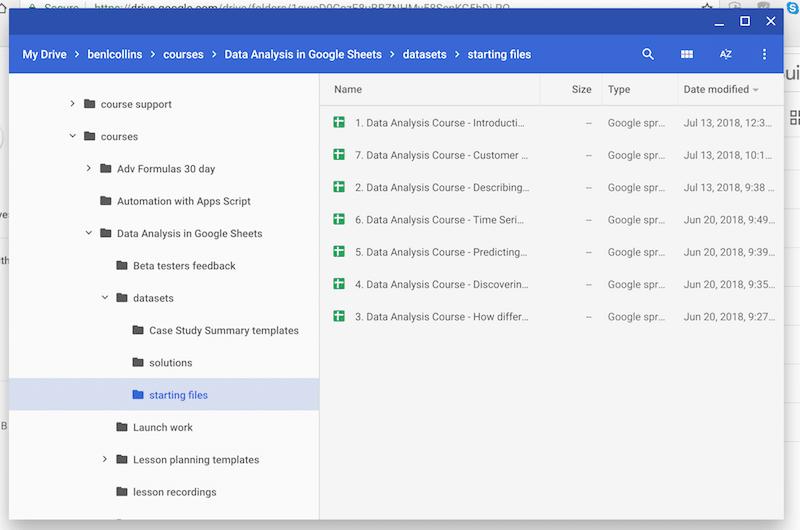Viewport: 800px width, 530px height.
Task: Select the solutions folder in the tree
Action: pyautogui.click(x=170, y=363)
